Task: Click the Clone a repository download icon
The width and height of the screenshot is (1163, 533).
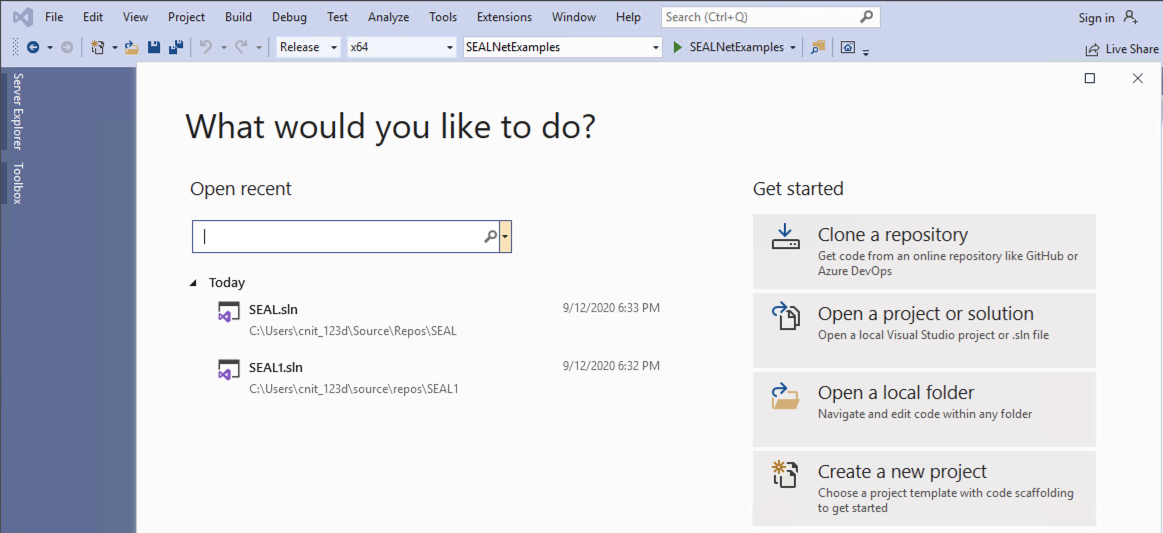Action: point(785,237)
